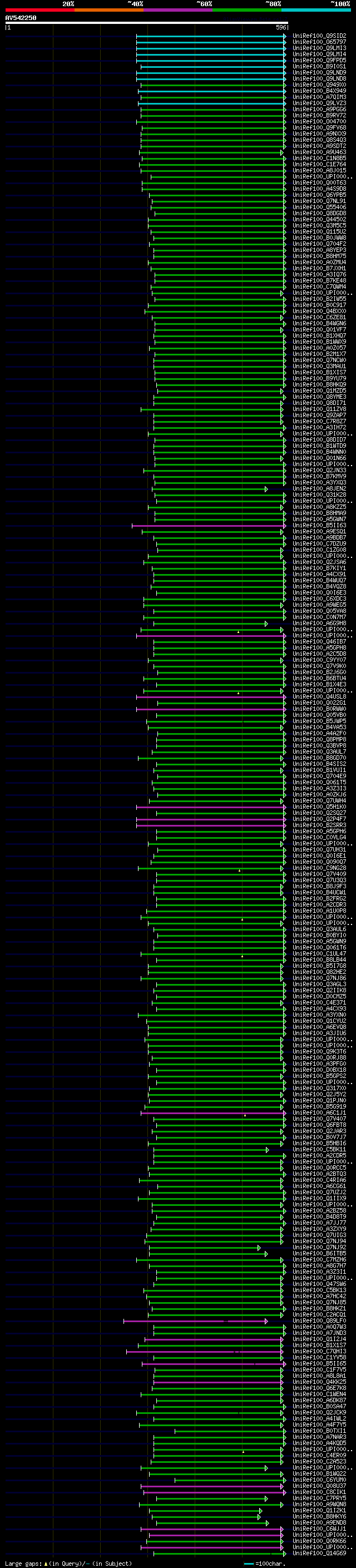This screenshot has width=356, height=1568.
Task: Click the cyan ~100% identity legend segment
Action: point(316,10)
